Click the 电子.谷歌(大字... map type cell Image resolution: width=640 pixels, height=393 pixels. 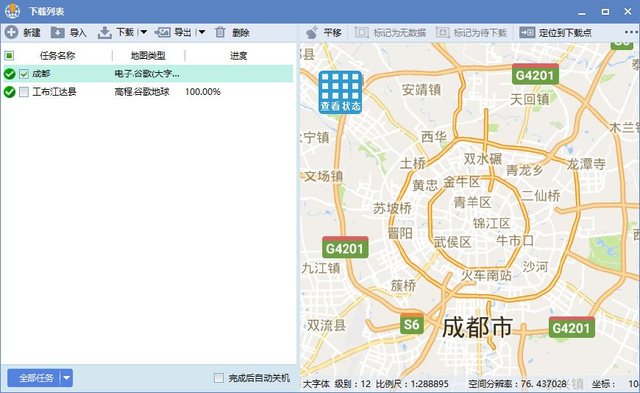[147, 74]
